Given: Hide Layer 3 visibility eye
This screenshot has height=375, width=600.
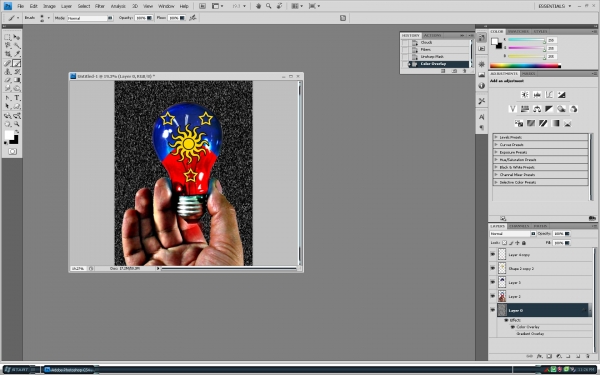Looking at the screenshot, I should 492,282.
